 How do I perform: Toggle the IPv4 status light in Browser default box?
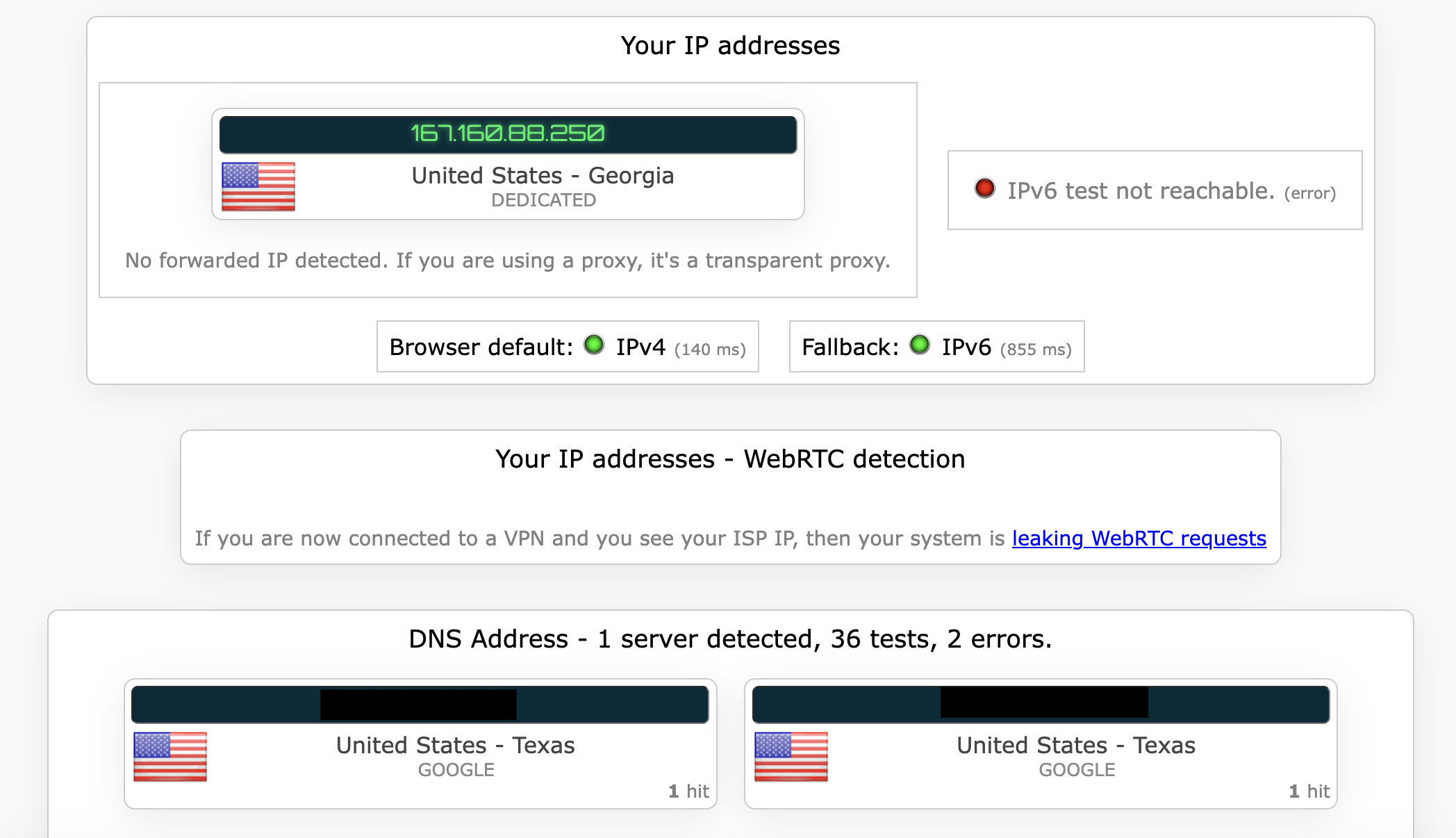click(595, 346)
